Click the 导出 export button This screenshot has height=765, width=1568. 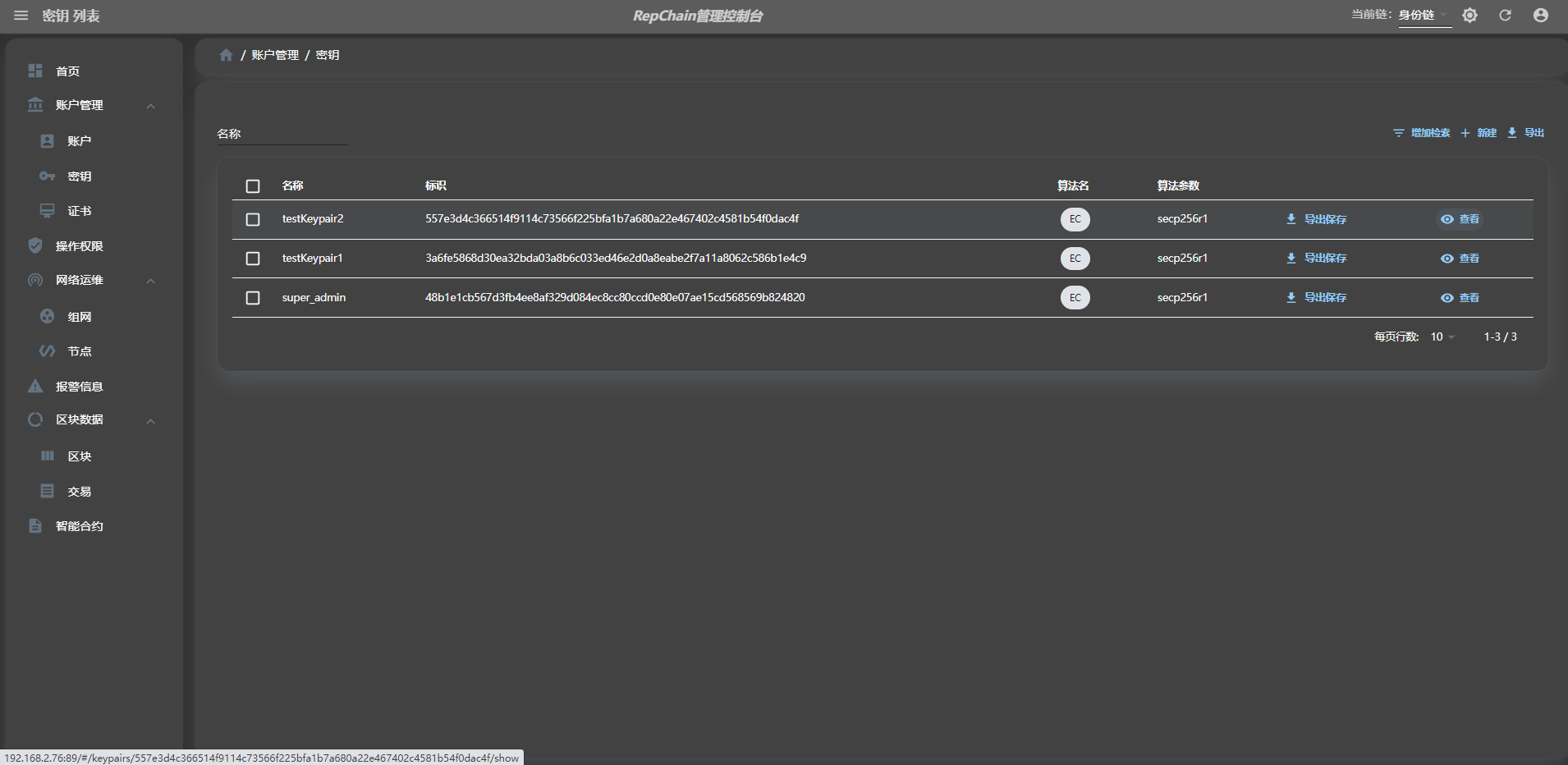1525,133
